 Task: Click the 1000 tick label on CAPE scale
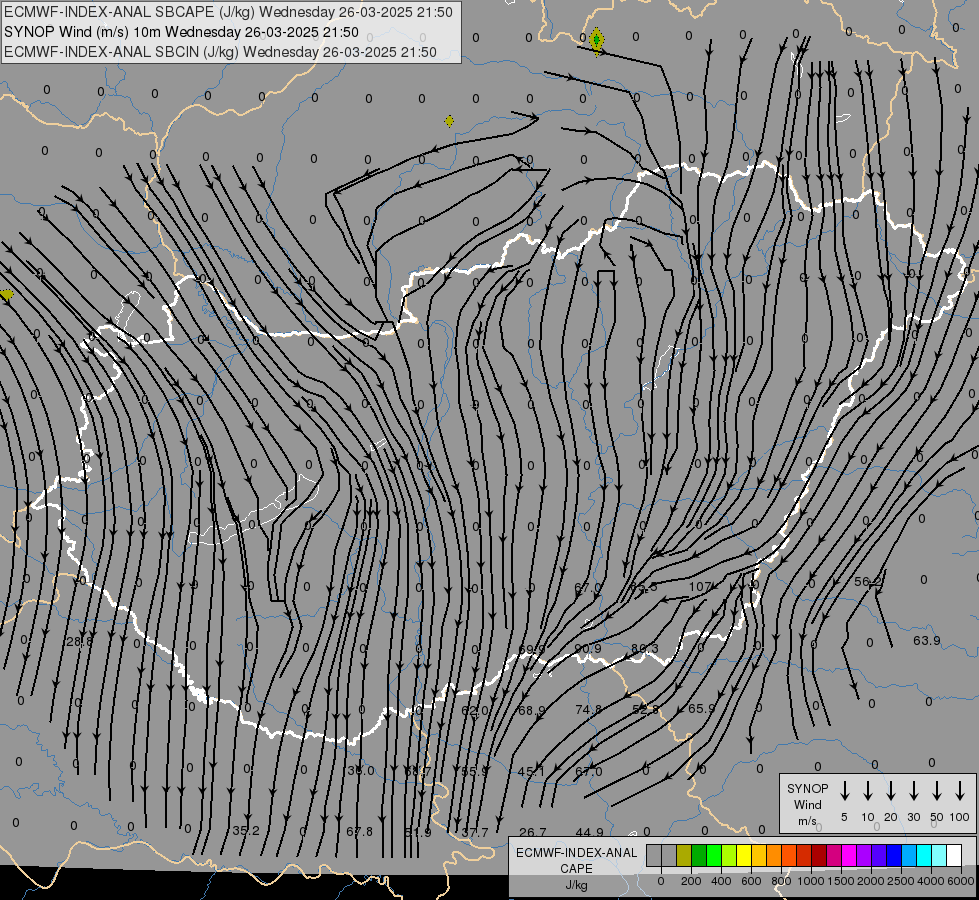(x=810, y=881)
